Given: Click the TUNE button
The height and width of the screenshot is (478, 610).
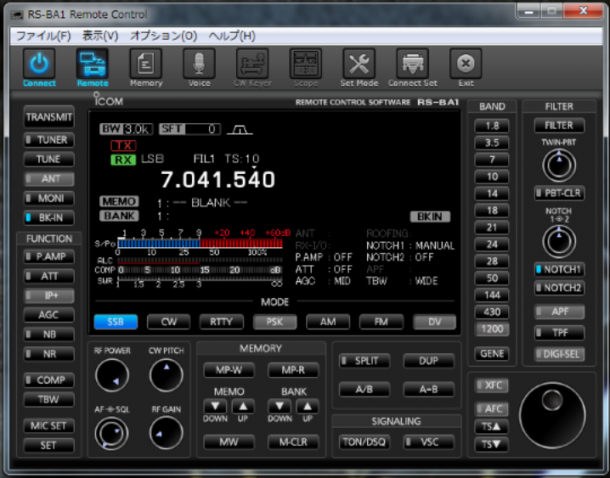Looking at the screenshot, I should click(49, 159).
